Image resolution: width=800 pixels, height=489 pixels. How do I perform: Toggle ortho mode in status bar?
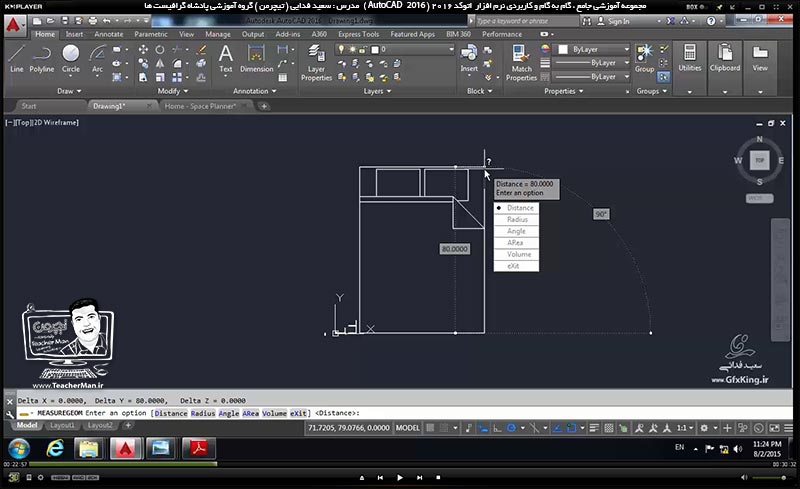[497, 428]
